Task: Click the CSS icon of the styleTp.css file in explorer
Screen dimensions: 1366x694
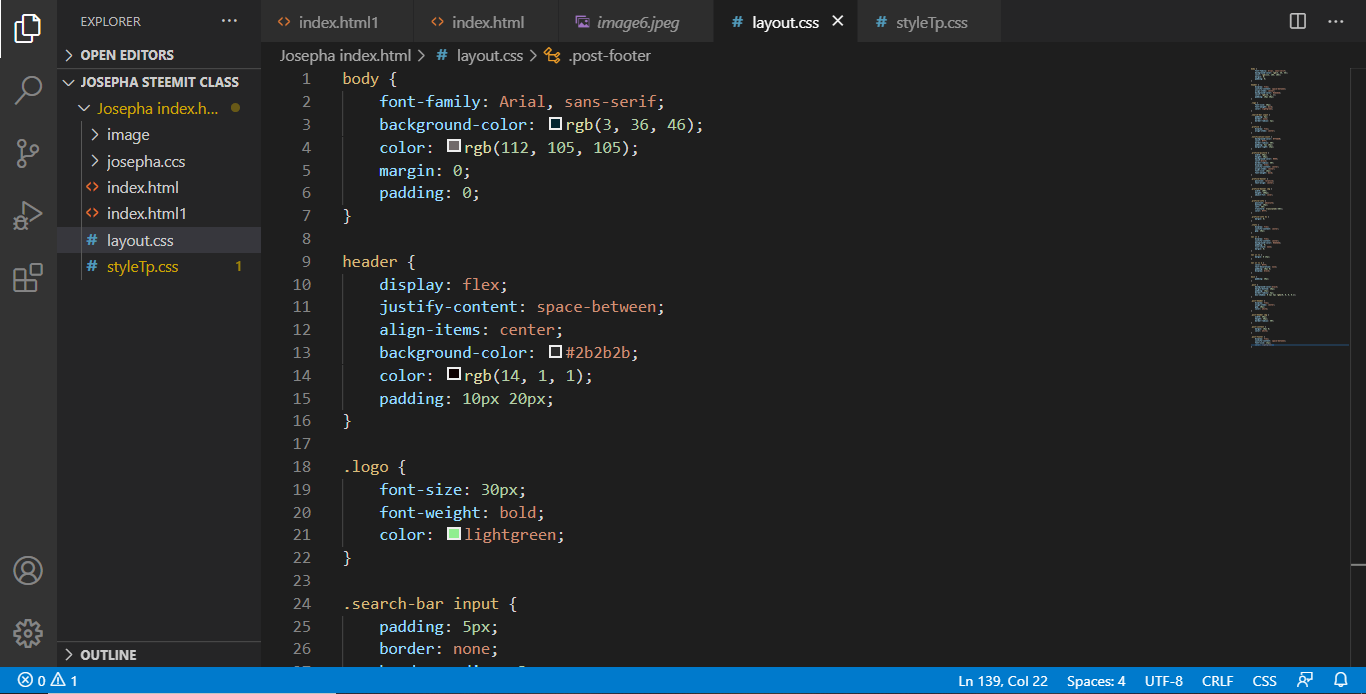Action: pos(92,267)
